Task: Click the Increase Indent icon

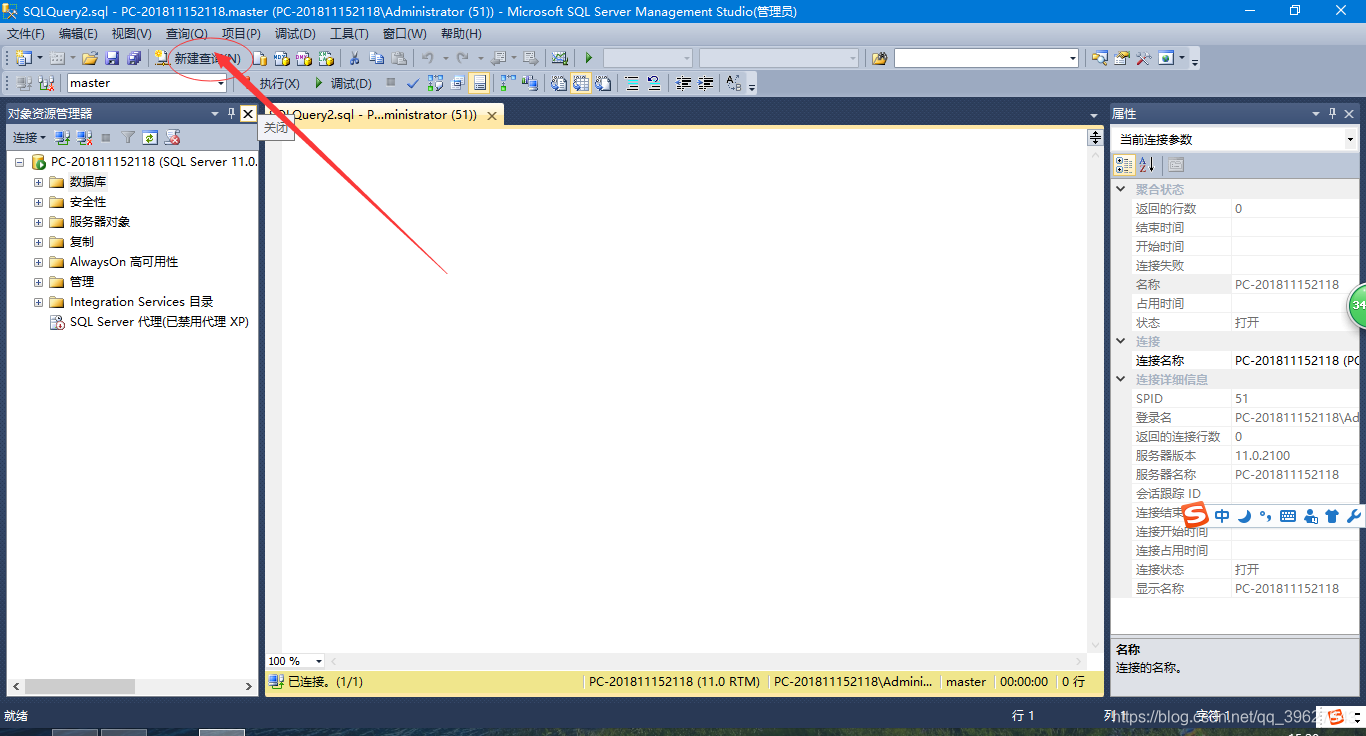Action: 706,83
